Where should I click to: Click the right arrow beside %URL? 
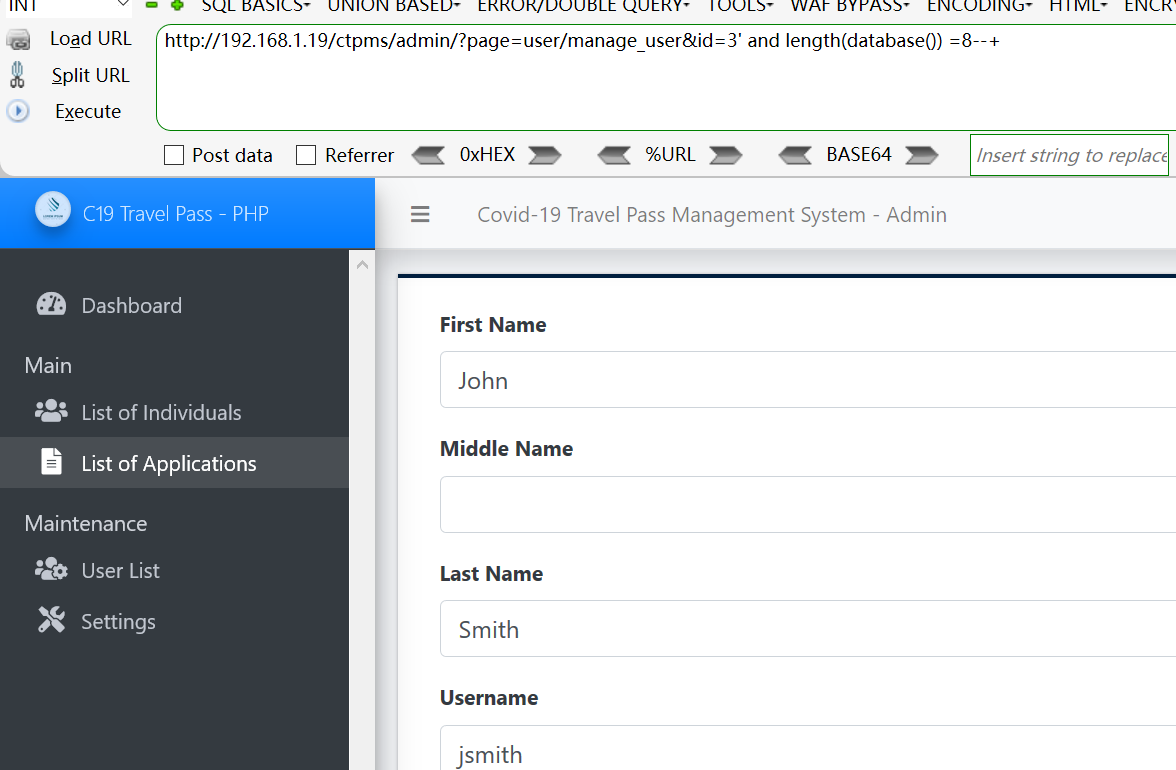[725, 155]
